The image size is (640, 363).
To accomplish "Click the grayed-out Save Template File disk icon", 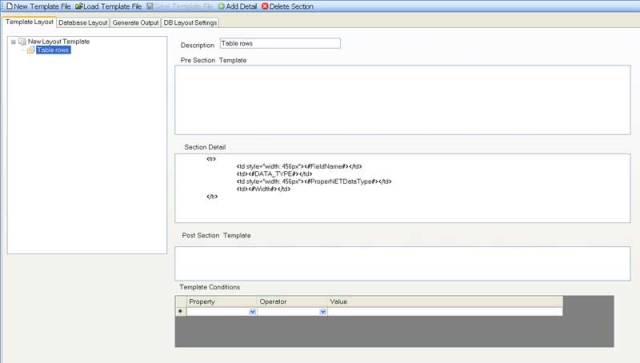I will tap(150, 6).
